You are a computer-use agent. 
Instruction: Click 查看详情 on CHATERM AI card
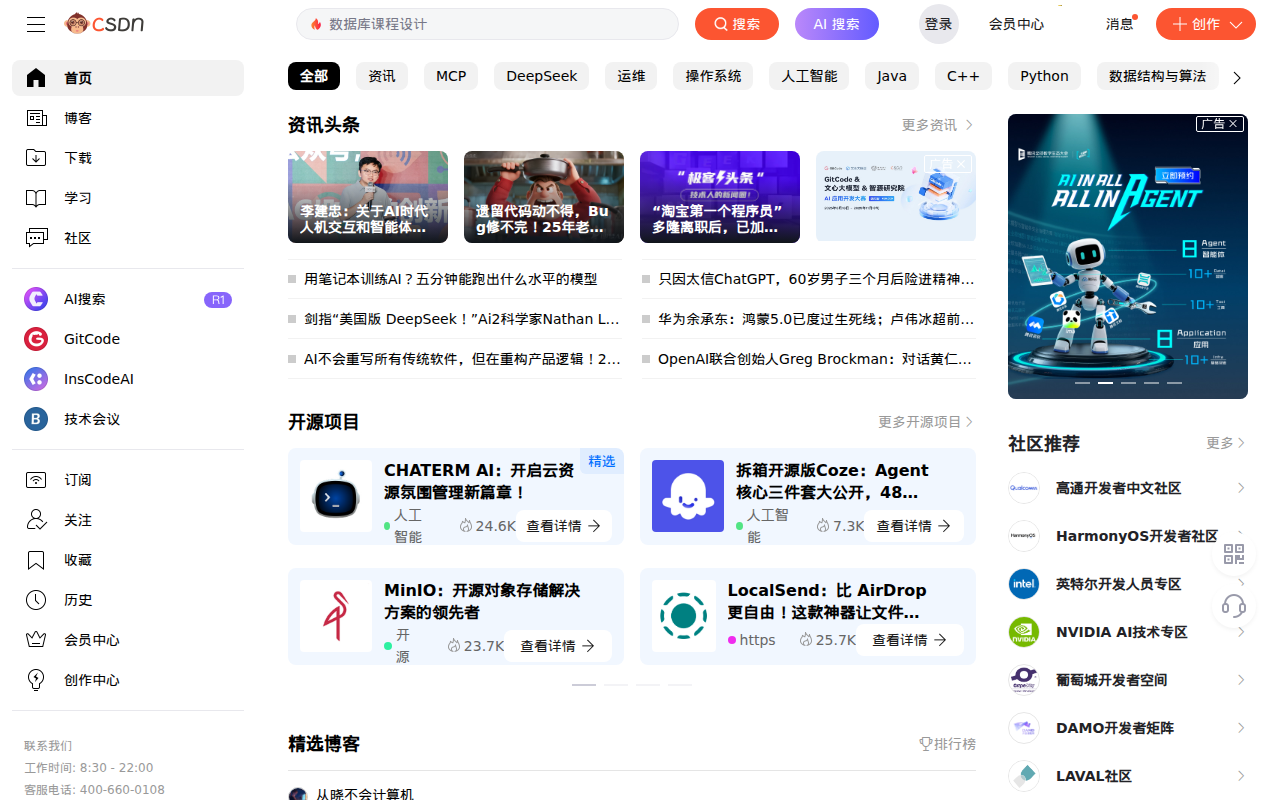564,526
